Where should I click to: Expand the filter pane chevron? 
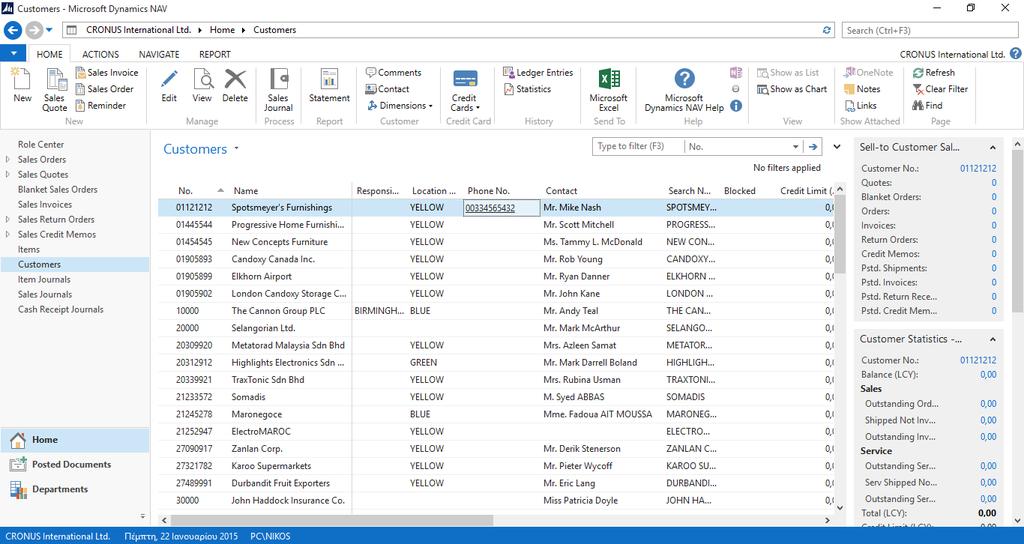pos(837,147)
